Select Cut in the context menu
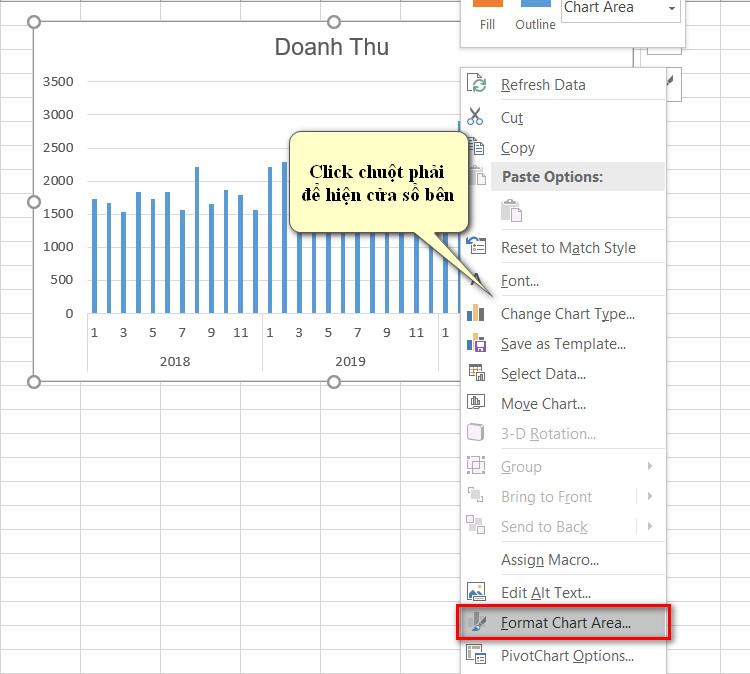The height and width of the screenshot is (674, 750). 563,117
